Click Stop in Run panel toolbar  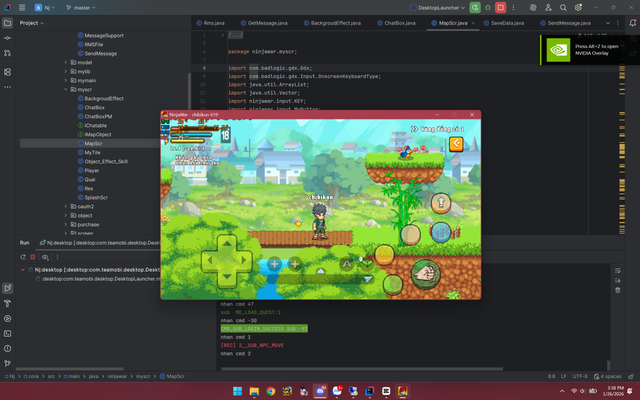tap(33, 257)
